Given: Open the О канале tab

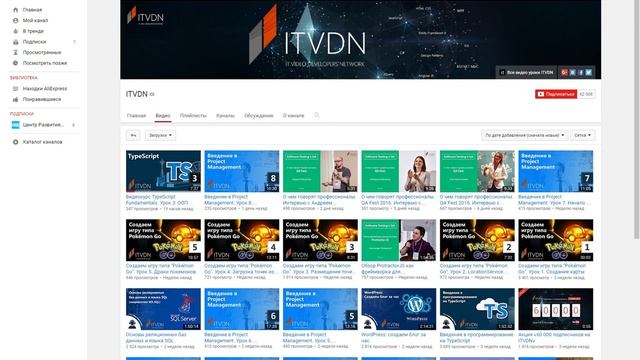Looking at the screenshot, I should tap(293, 116).
